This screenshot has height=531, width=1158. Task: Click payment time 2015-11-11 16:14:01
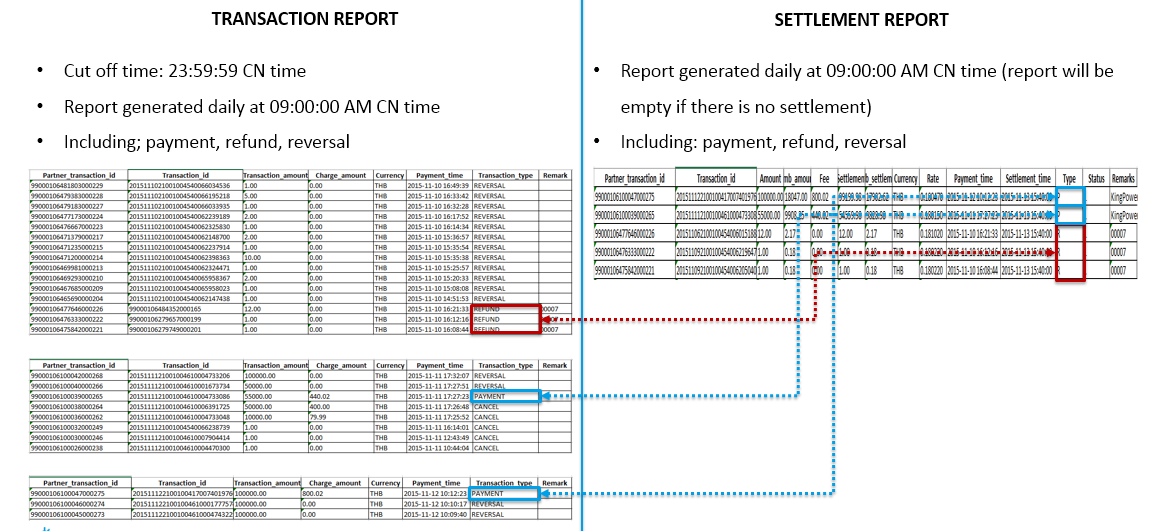(439, 427)
